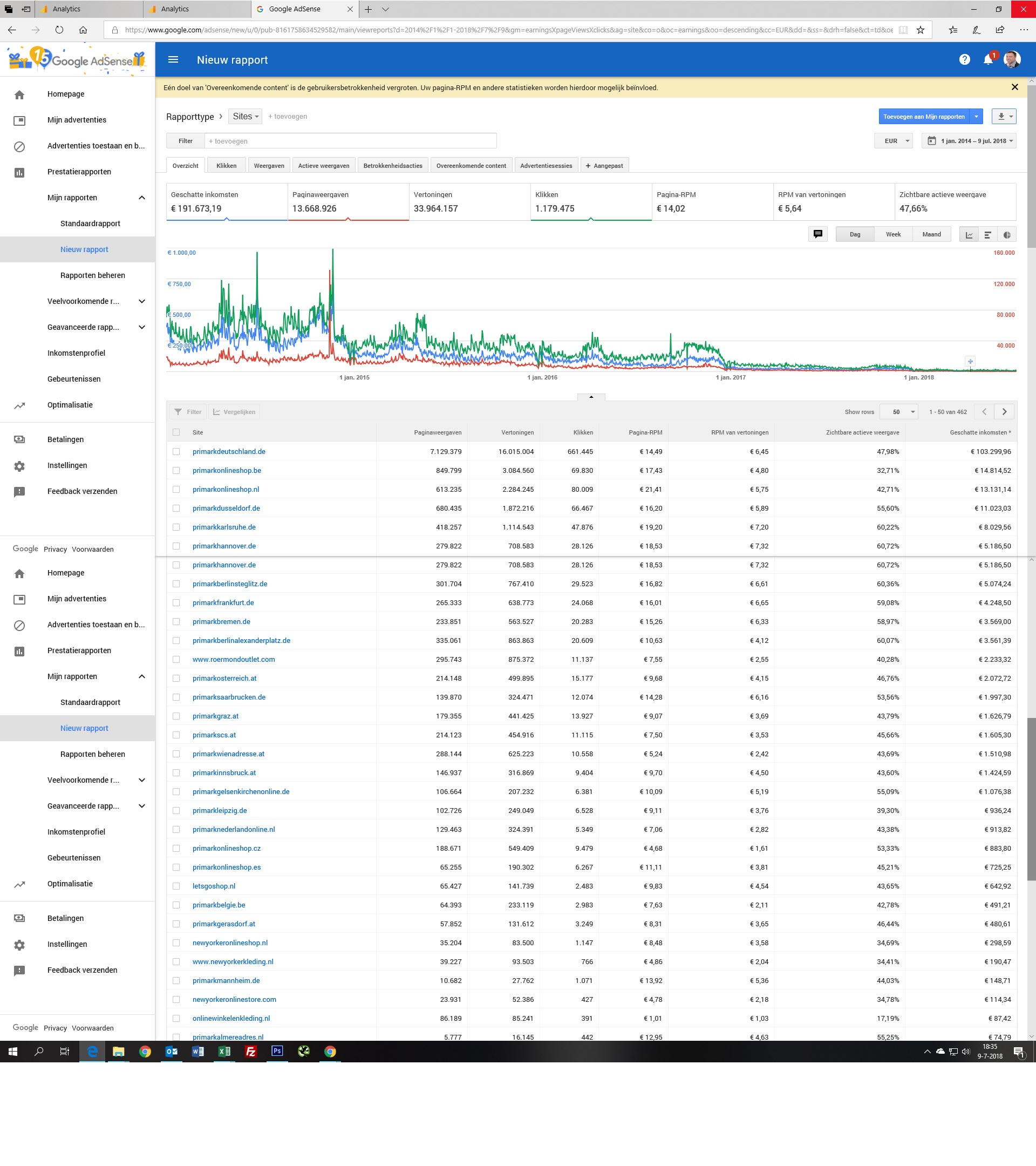Toggle select-all checkbox in table header
The height and width of the screenshot is (1166, 1036).
pyautogui.click(x=176, y=432)
